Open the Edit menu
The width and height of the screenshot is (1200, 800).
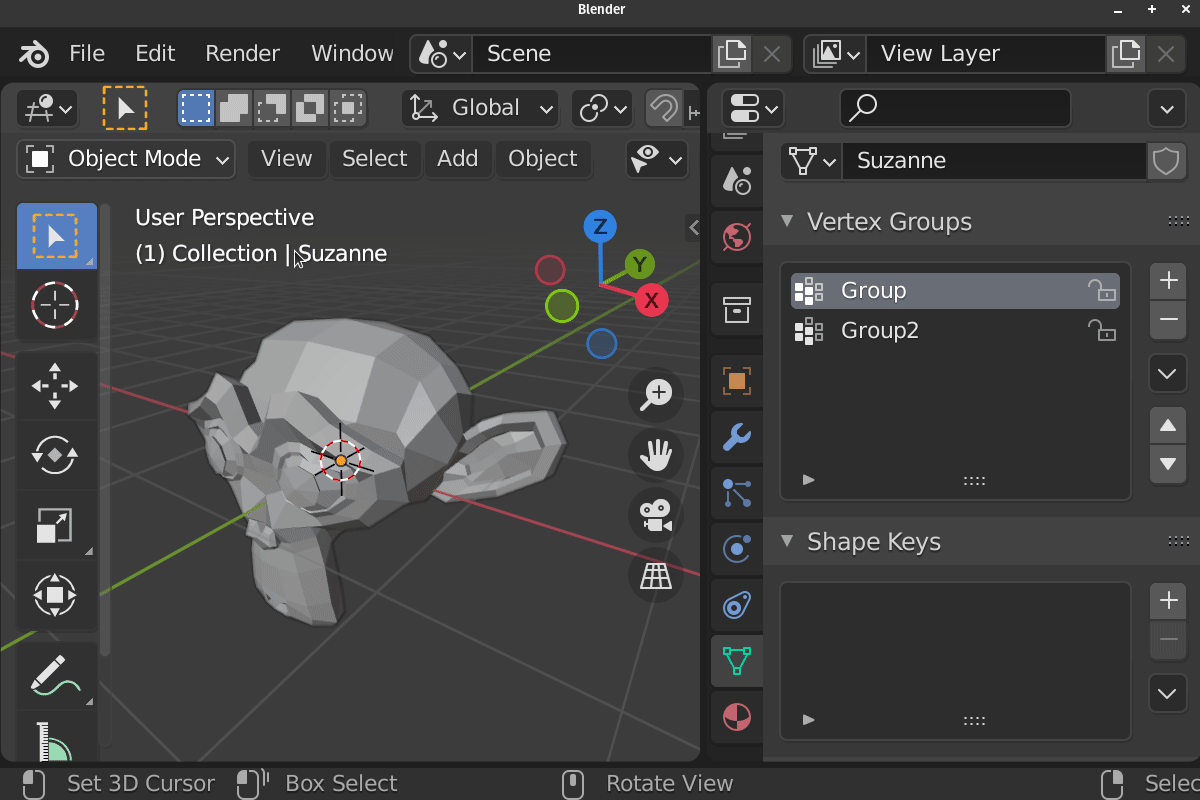155,54
